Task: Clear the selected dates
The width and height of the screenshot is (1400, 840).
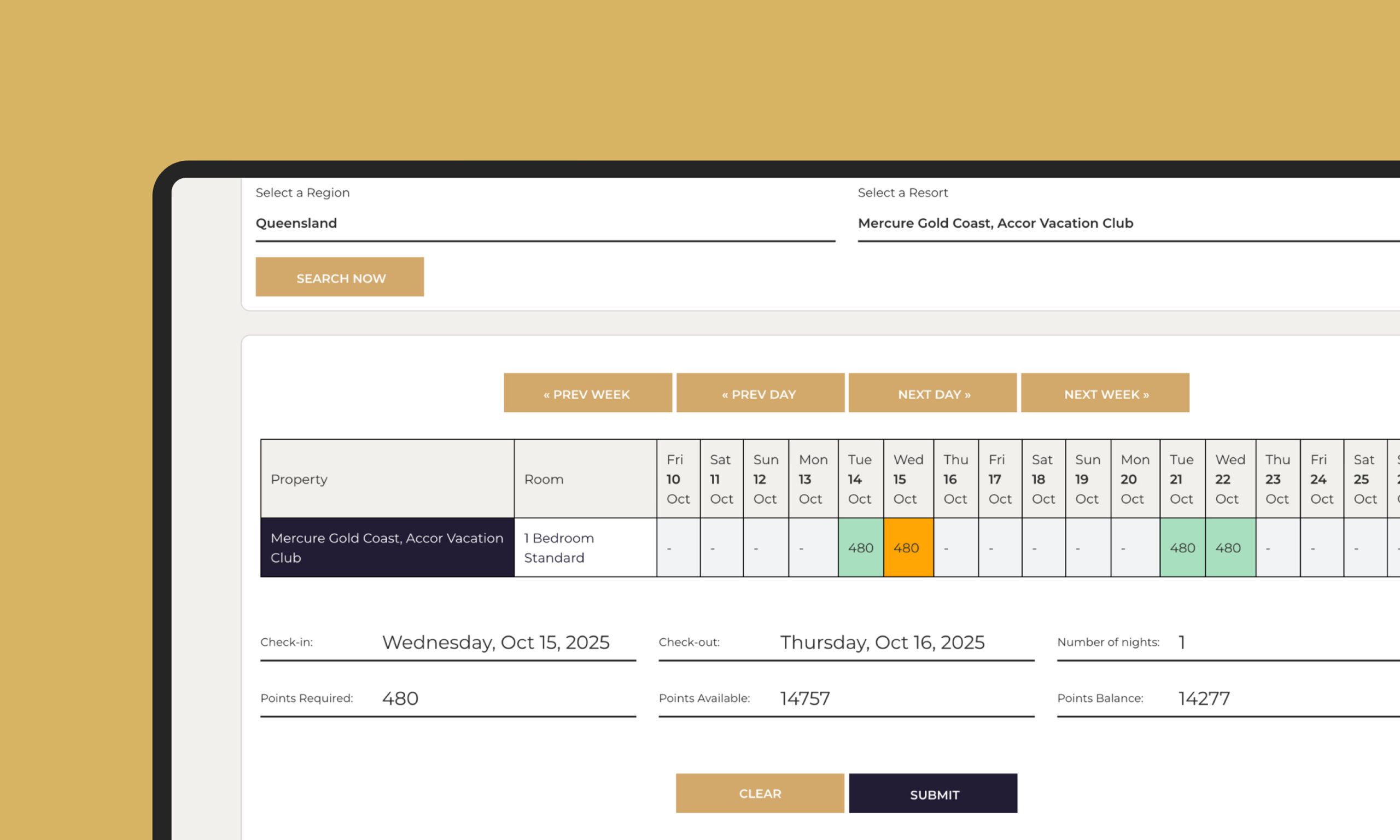Action: click(x=760, y=794)
